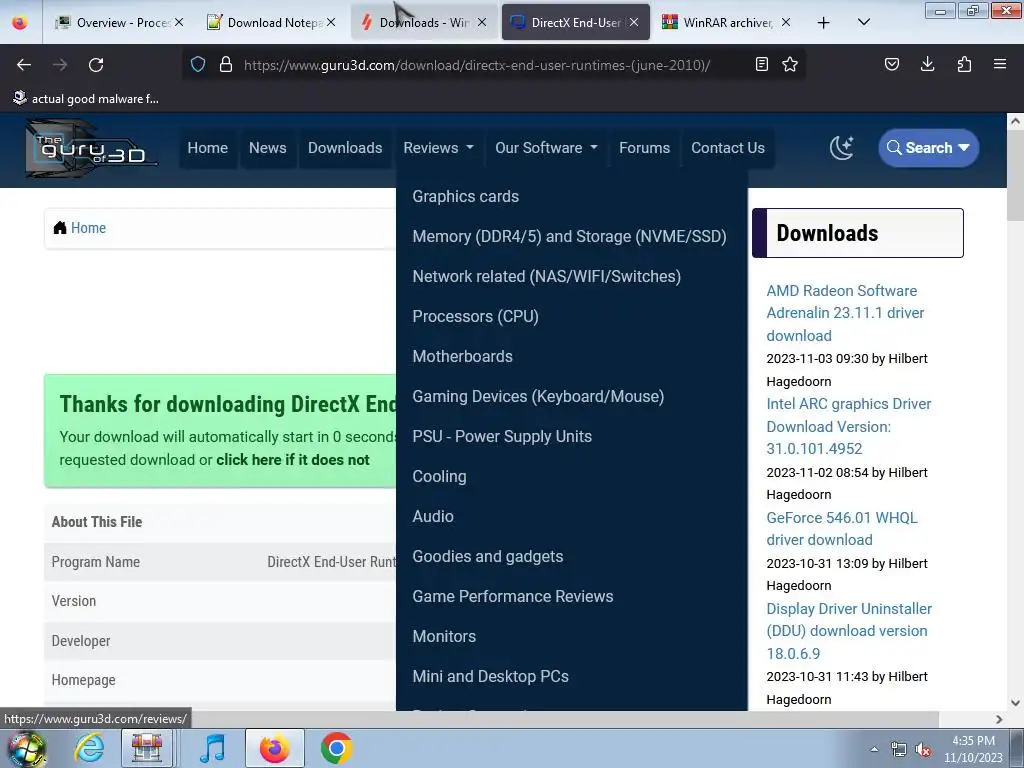Image resolution: width=1024 pixels, height=768 pixels.
Task: Select PSU - Power Supply Units
Action: pos(502,436)
